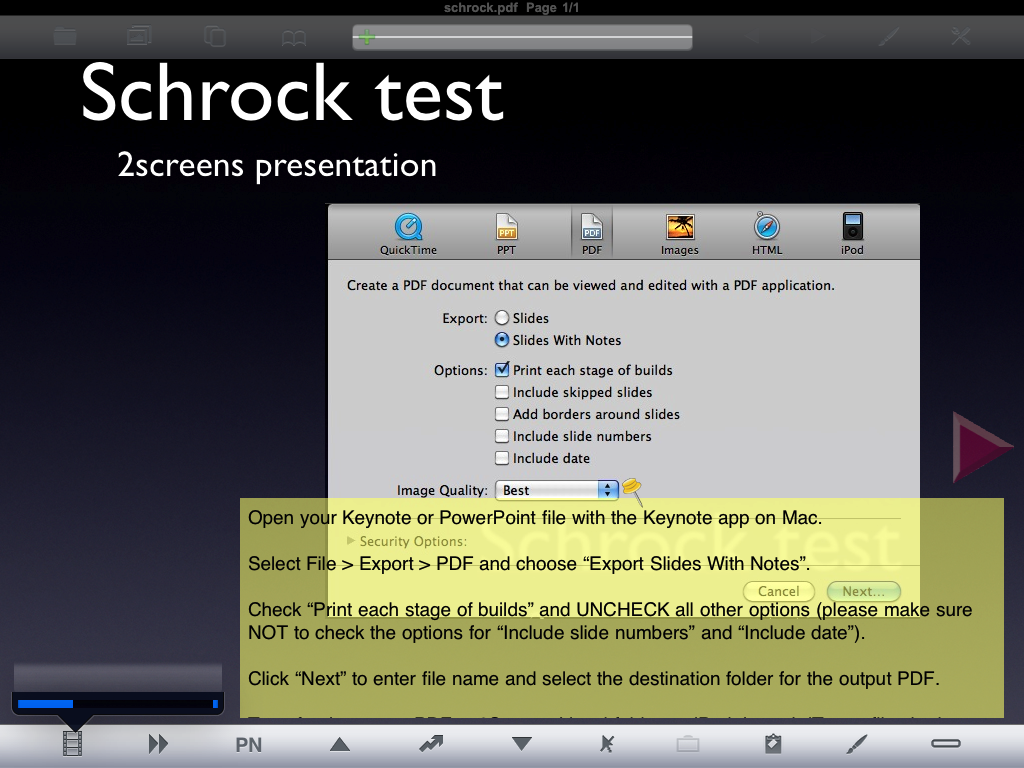Tap the brush icon in bottom toolbar
1024x768 pixels.
click(856, 743)
